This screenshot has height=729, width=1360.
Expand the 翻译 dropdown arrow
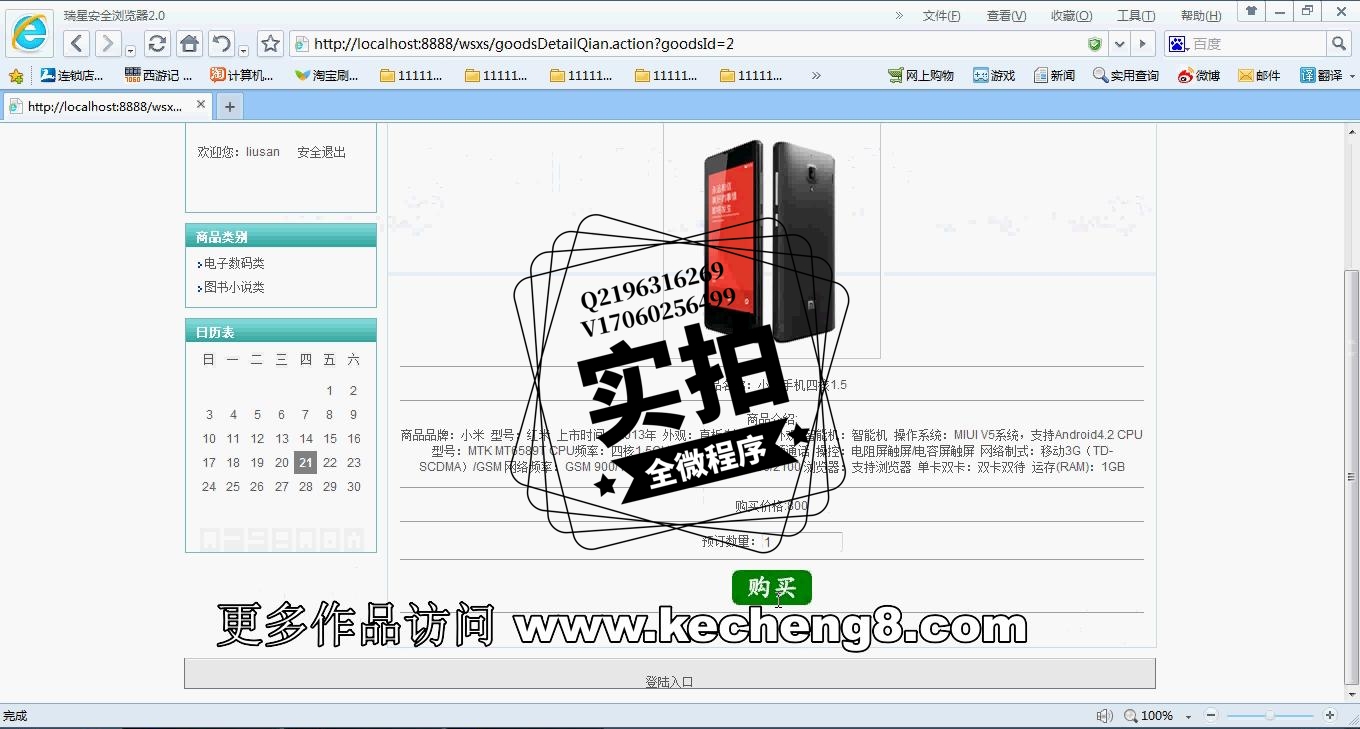click(1352, 76)
